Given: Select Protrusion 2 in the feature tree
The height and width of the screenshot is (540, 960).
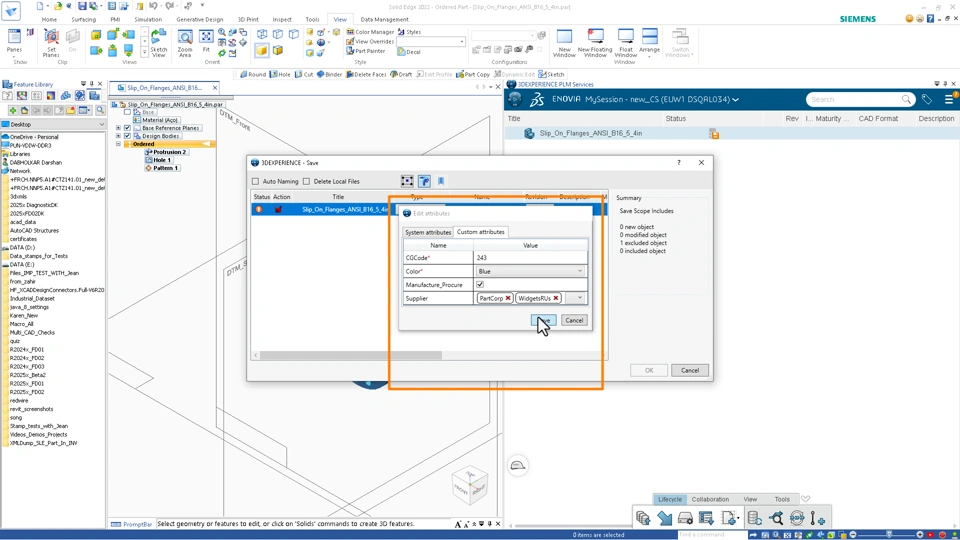Looking at the screenshot, I should pos(169,152).
